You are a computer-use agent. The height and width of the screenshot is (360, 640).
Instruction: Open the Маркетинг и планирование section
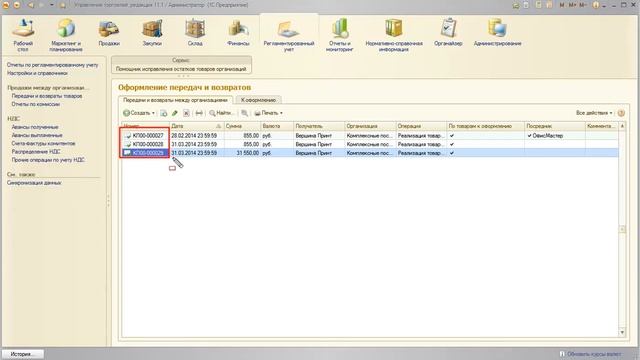tap(66, 36)
